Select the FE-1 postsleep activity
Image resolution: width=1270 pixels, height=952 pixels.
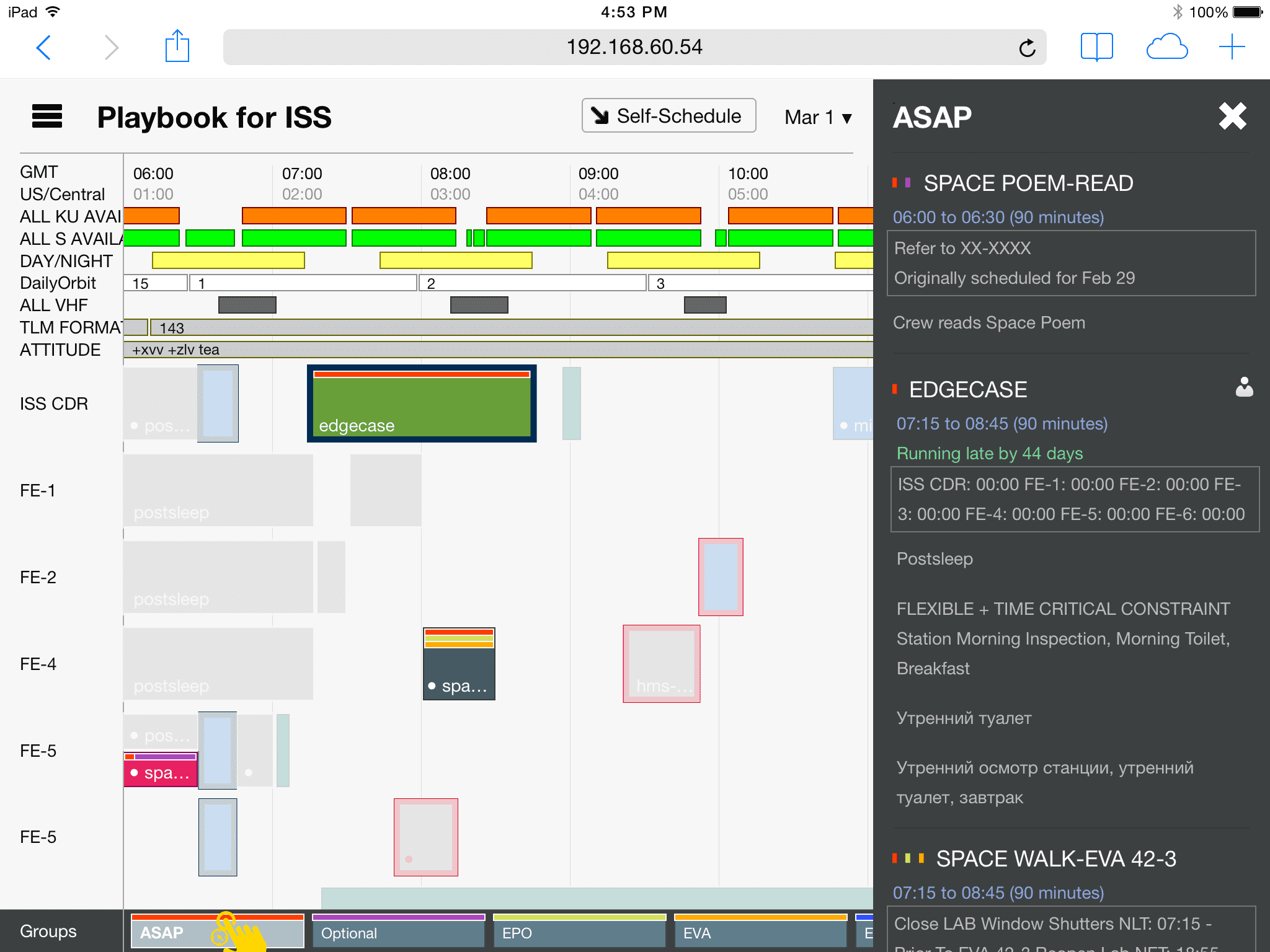point(218,490)
